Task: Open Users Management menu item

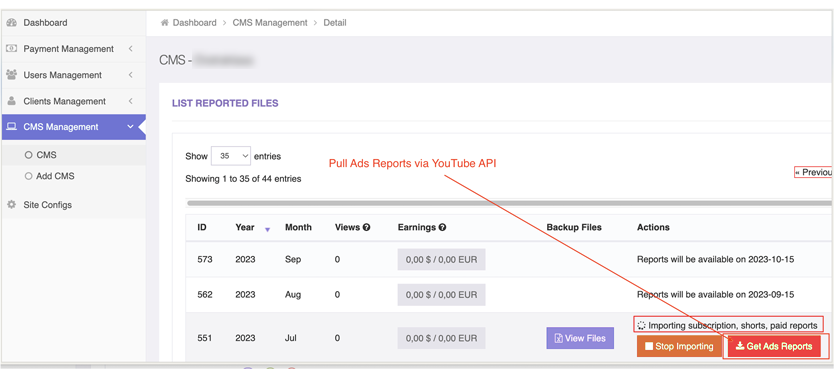Action: (73, 75)
